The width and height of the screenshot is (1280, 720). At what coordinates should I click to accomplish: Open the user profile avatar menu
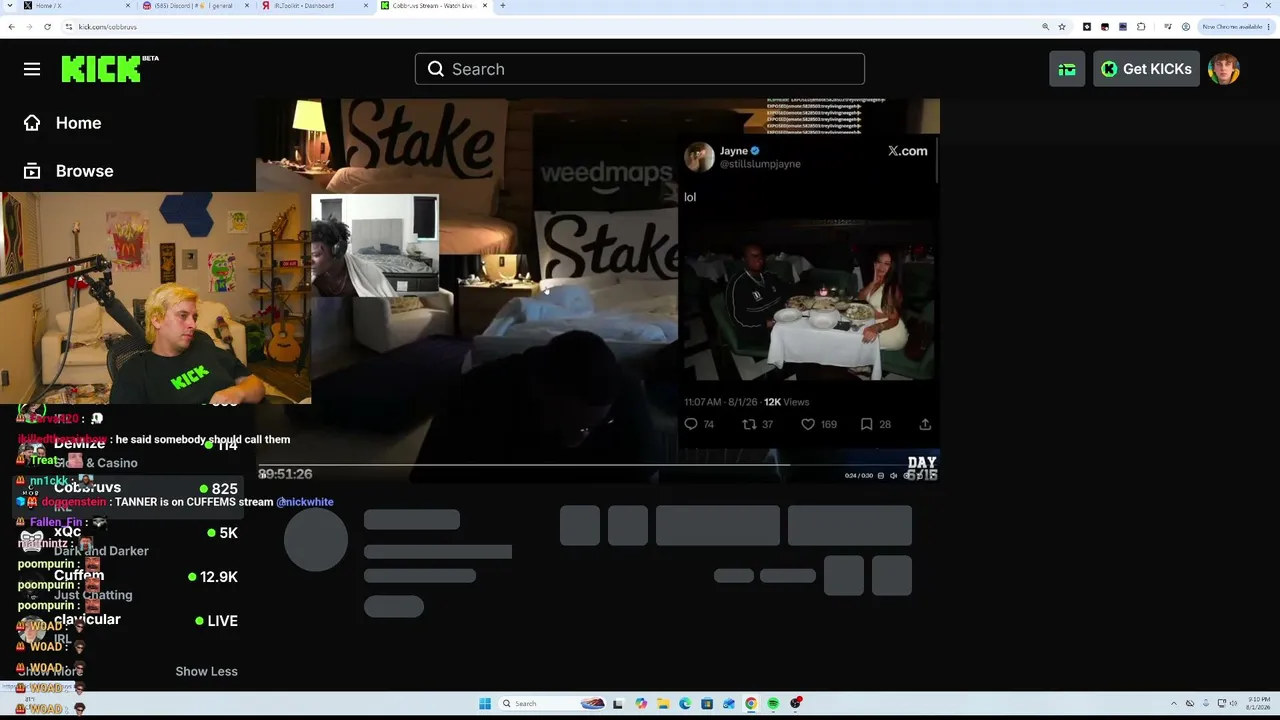pyautogui.click(x=1224, y=69)
